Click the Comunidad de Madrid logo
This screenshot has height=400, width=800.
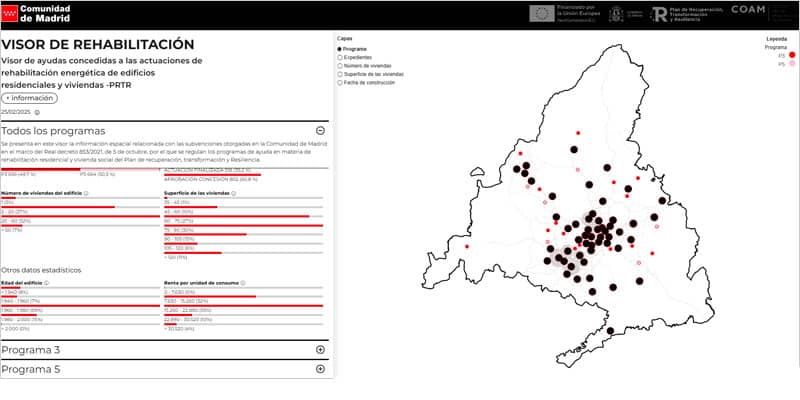pos(36,13)
